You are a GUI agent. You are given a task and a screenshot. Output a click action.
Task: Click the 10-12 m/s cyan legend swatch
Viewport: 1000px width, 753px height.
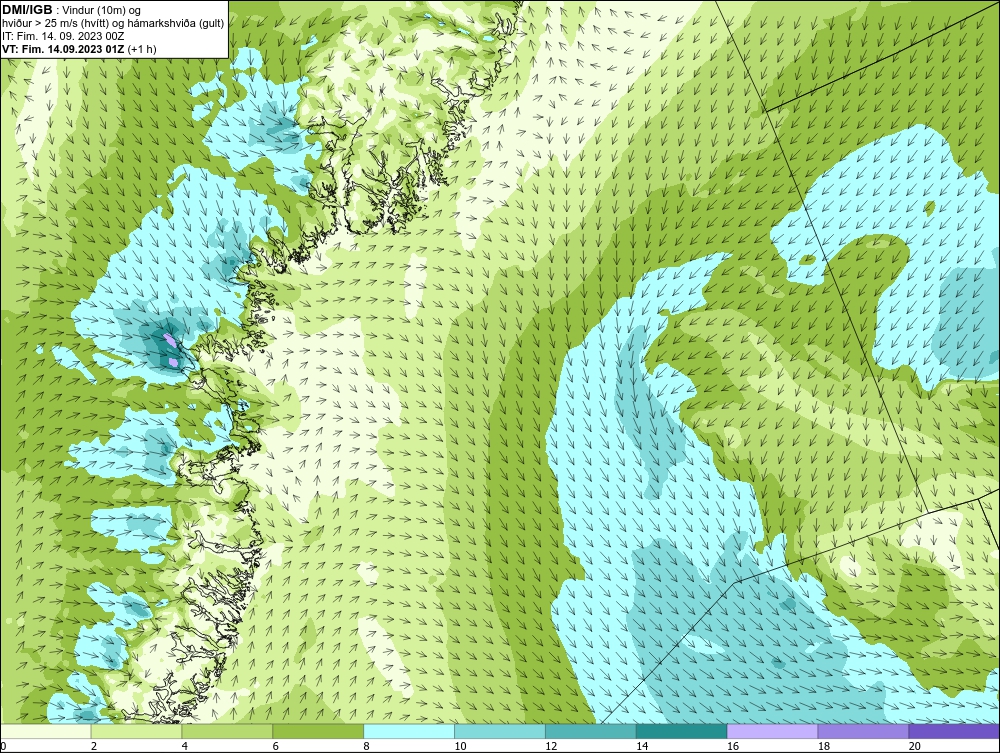(500, 731)
